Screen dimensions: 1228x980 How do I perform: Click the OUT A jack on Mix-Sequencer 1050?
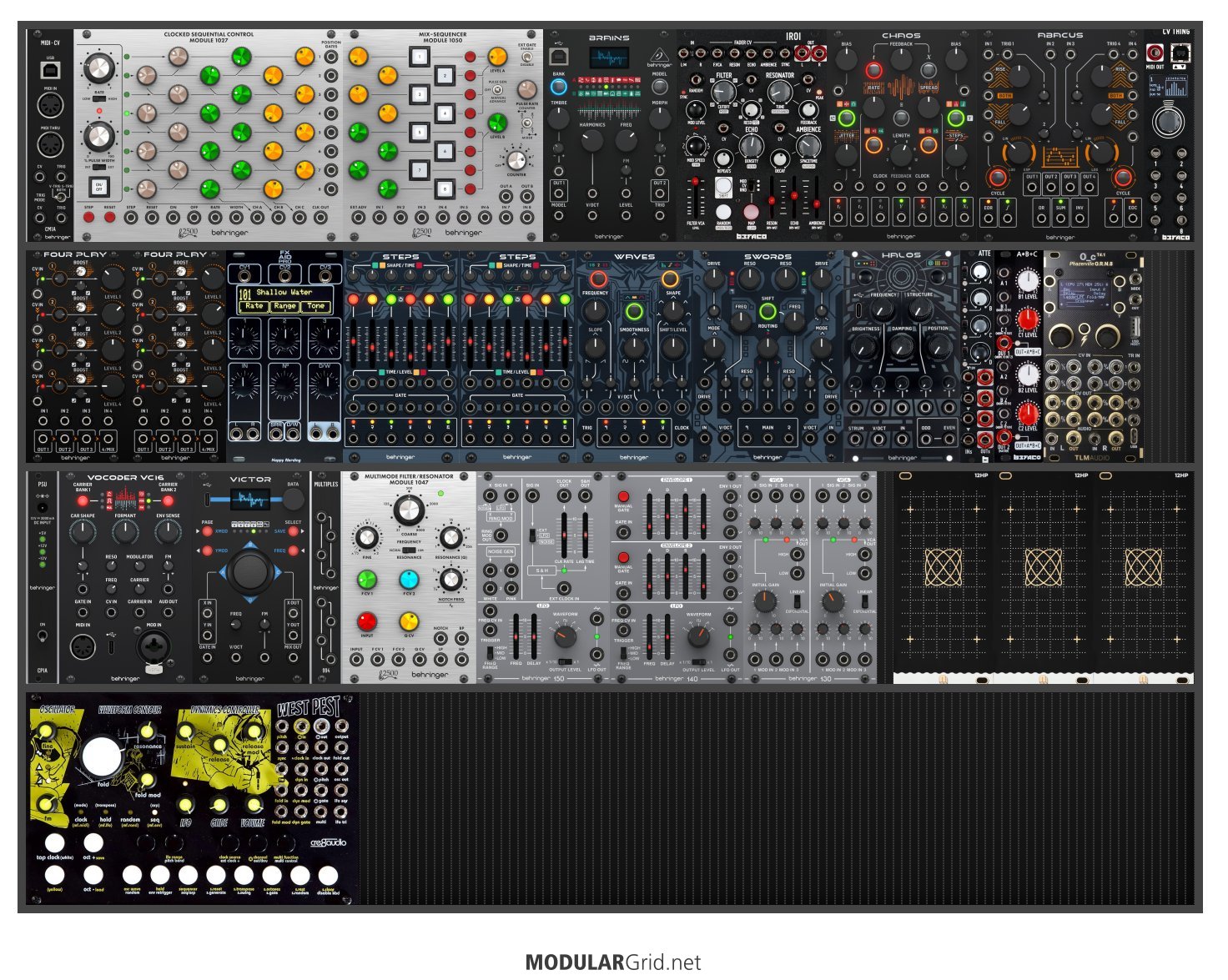(506, 198)
